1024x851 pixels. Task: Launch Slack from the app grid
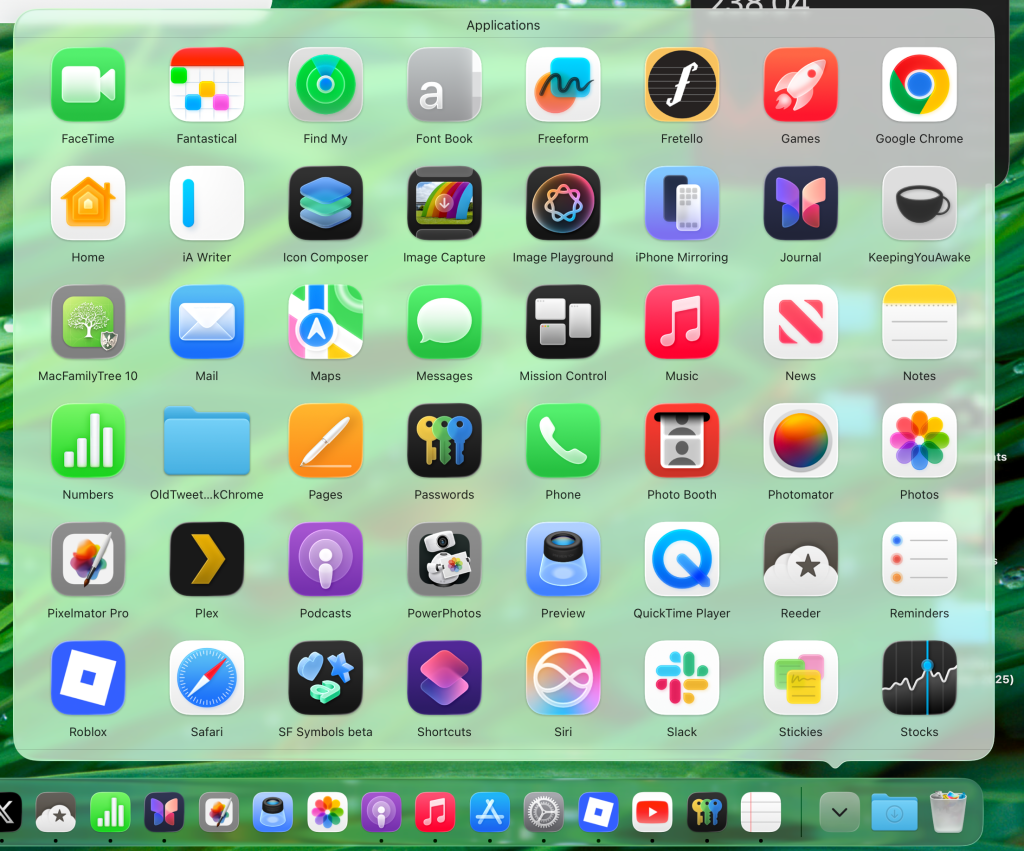pyautogui.click(x=681, y=678)
